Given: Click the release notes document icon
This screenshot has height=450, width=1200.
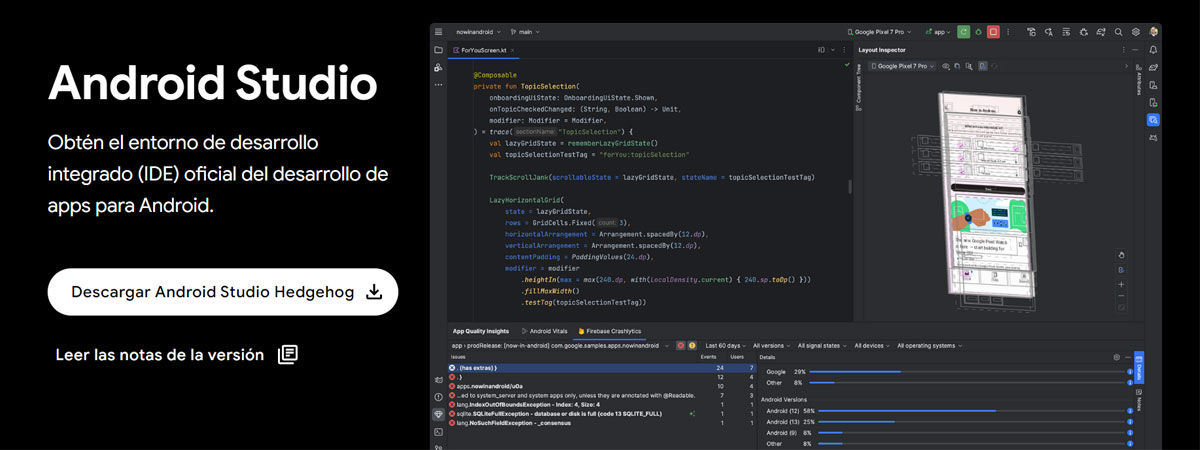Looking at the screenshot, I should (288, 354).
